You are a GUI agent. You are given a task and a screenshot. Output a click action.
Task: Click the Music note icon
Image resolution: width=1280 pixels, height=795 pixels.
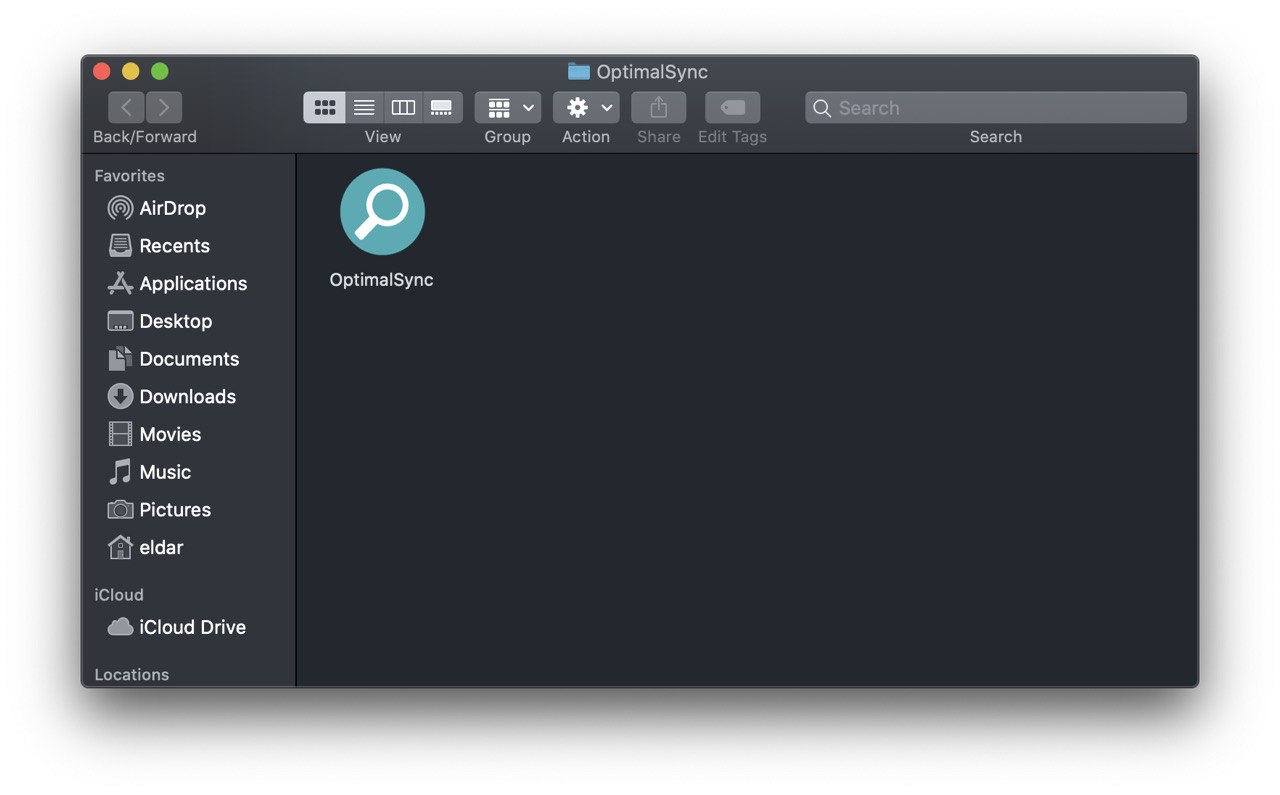(120, 472)
